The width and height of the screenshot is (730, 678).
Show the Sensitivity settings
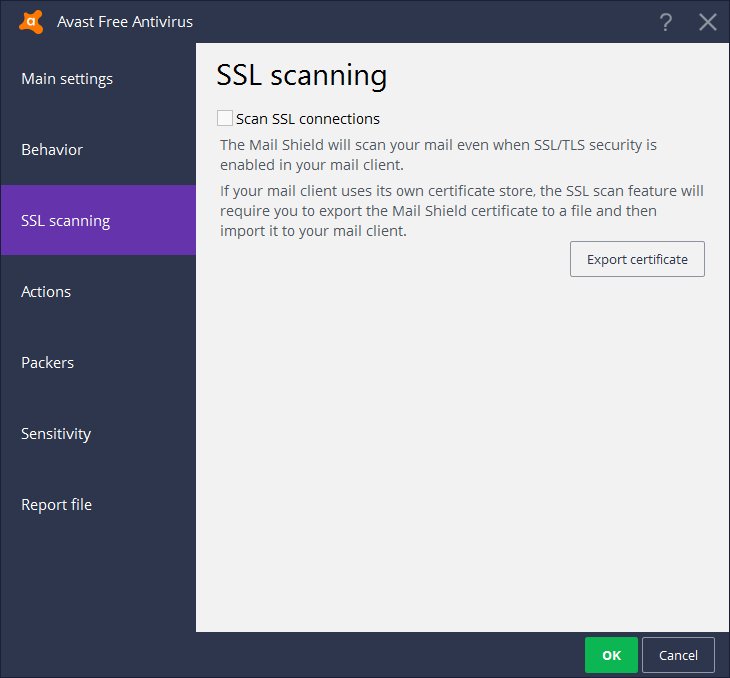tap(98, 434)
